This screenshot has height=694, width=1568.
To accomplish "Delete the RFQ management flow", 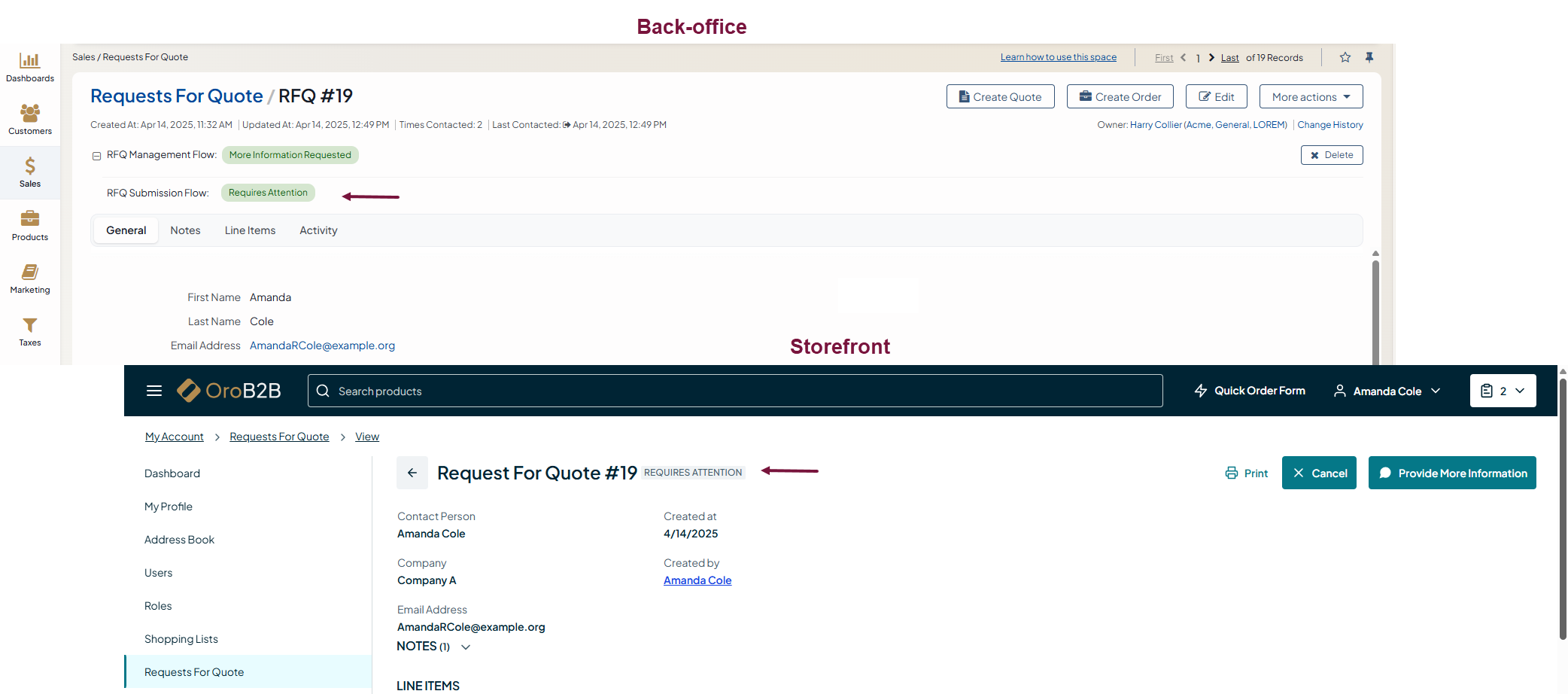I will click(x=1332, y=155).
